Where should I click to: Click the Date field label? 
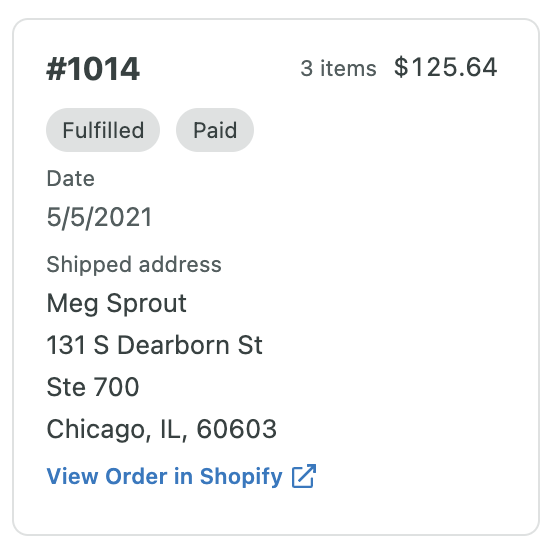click(71, 178)
